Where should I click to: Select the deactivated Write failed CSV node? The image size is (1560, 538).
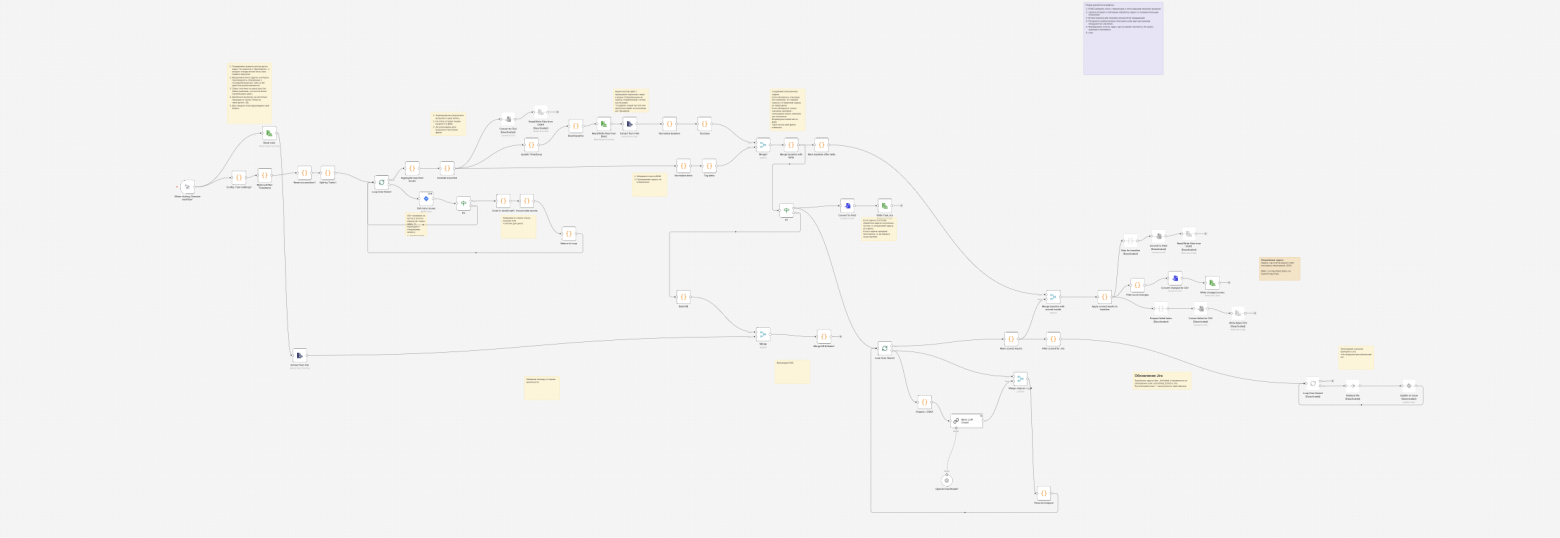(x=1238, y=313)
